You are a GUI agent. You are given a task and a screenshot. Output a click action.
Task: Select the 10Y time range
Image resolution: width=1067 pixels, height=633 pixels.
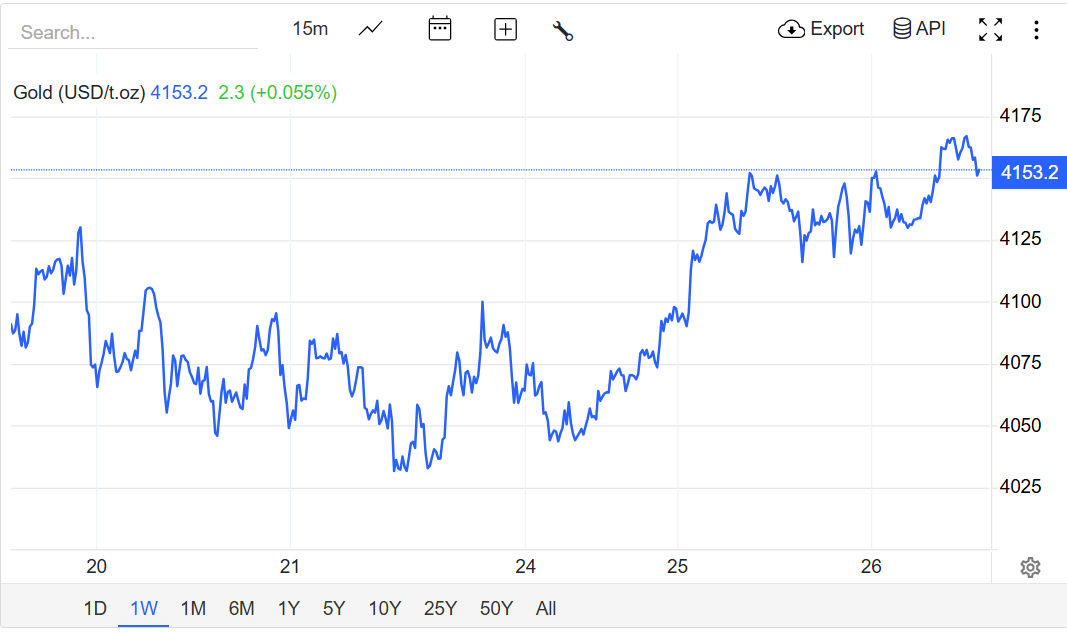384,608
